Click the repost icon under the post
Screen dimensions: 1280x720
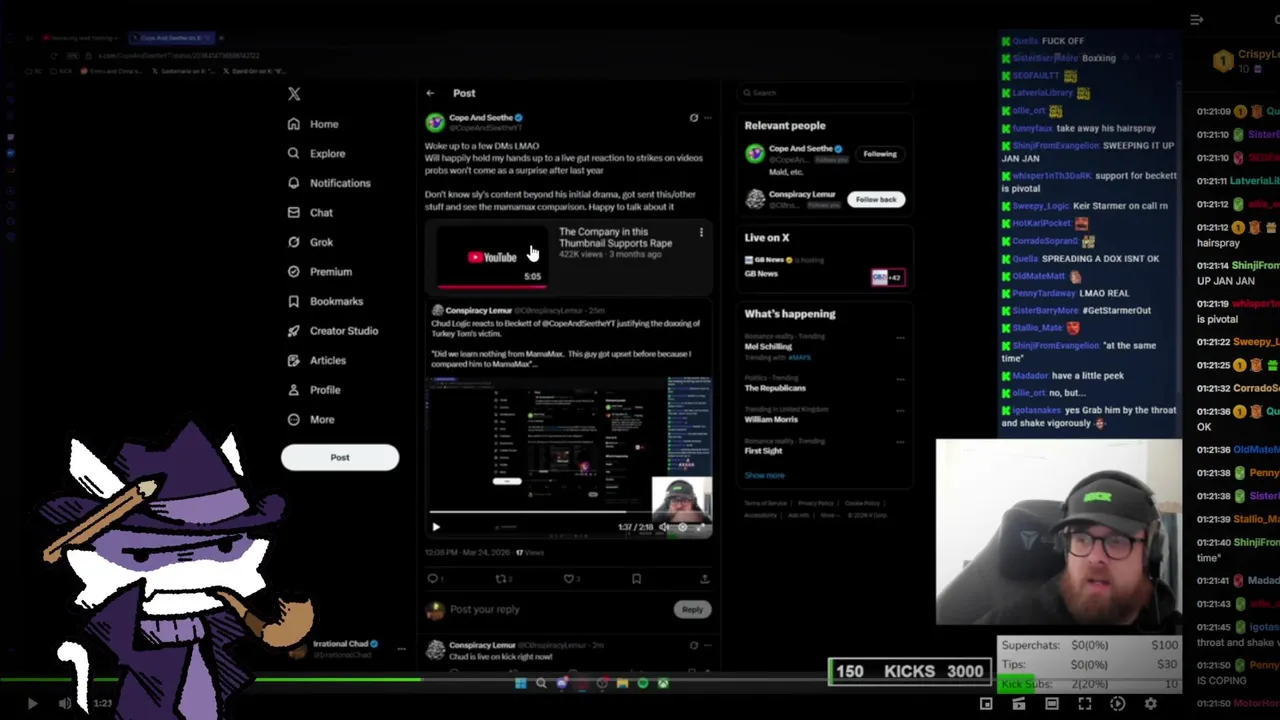501,578
